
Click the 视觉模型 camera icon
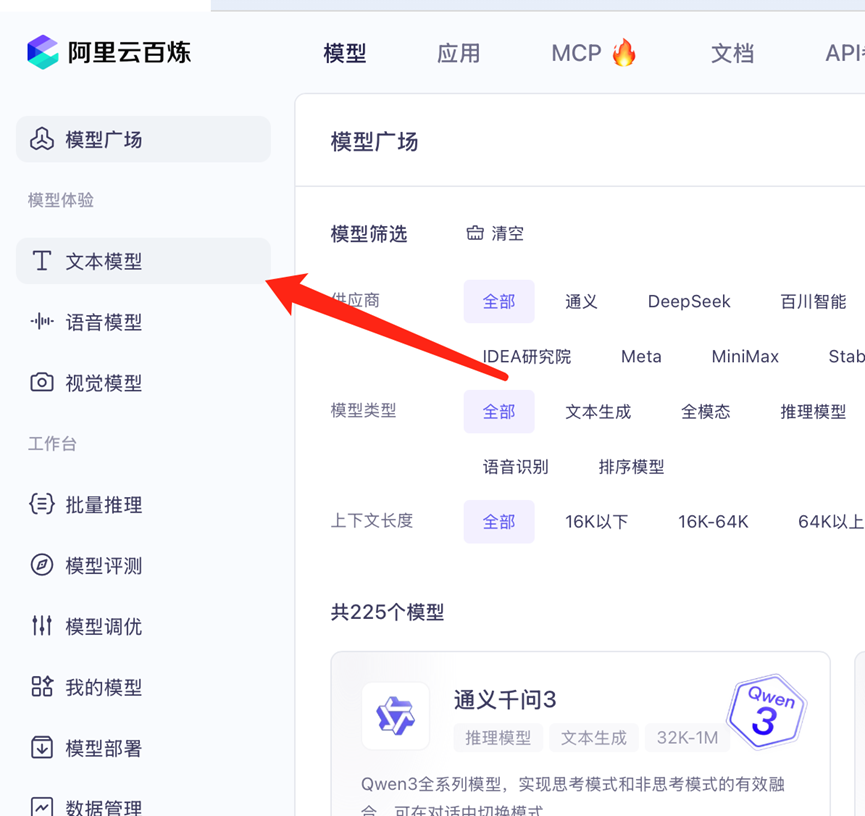pyautogui.click(x=42, y=382)
